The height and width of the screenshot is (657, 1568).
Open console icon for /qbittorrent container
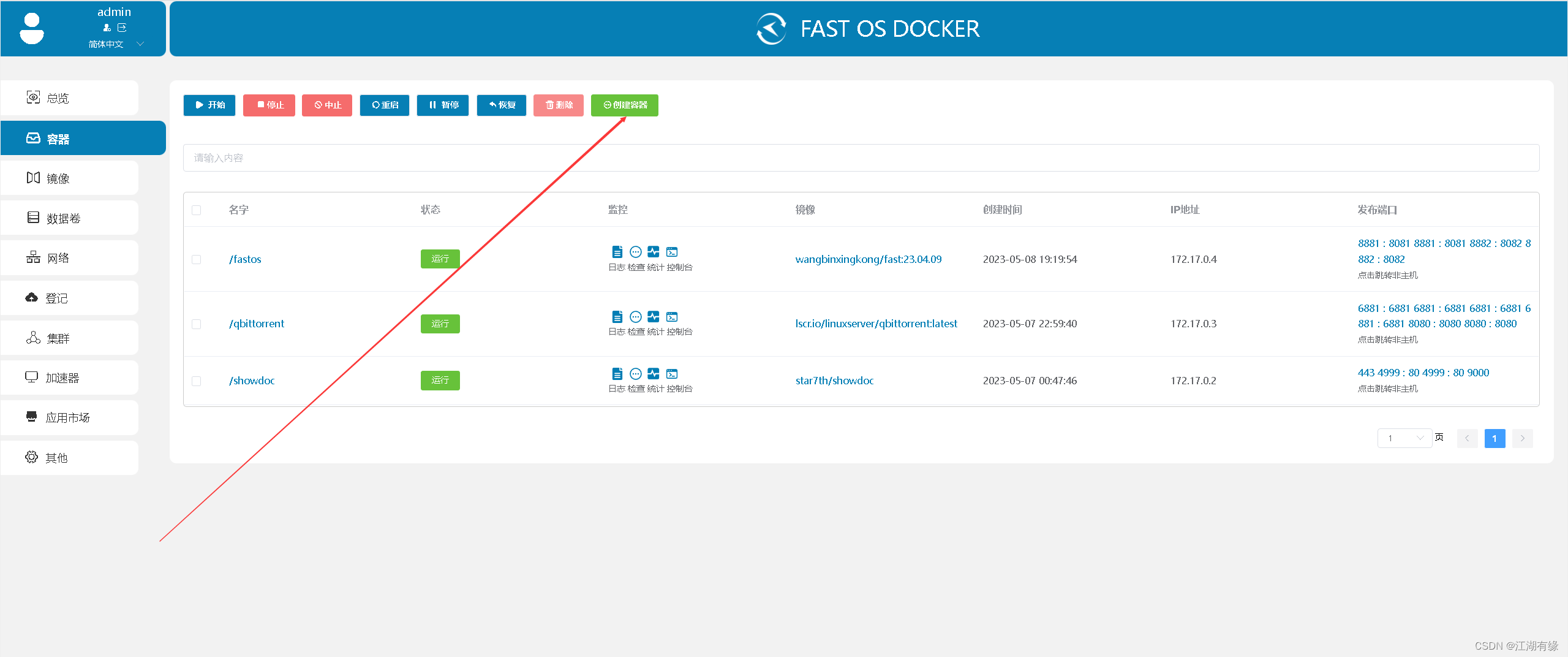tap(672, 317)
